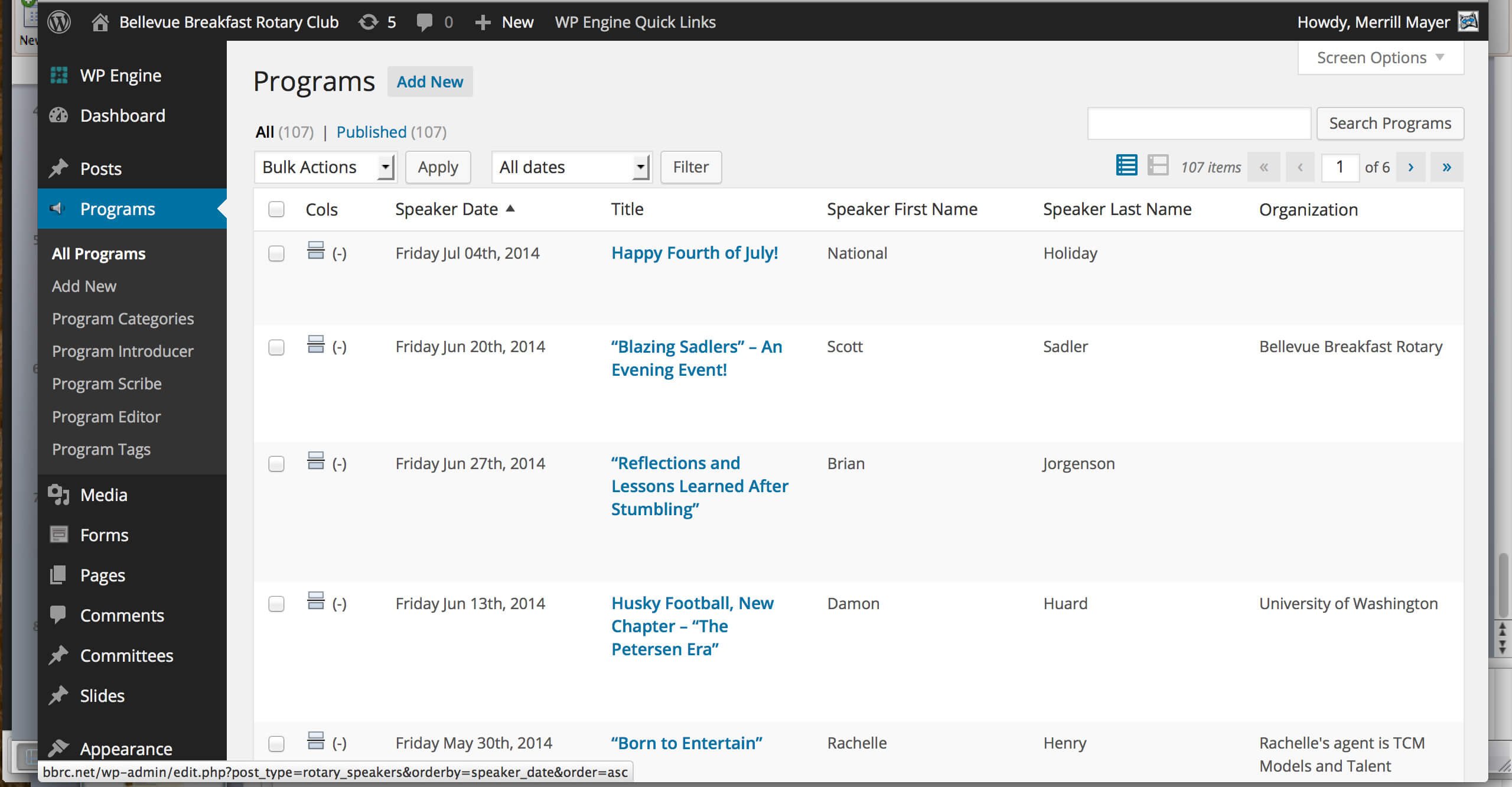Click the Media icon in sidebar
Viewport: 1512px width, 787px height.
click(59, 495)
